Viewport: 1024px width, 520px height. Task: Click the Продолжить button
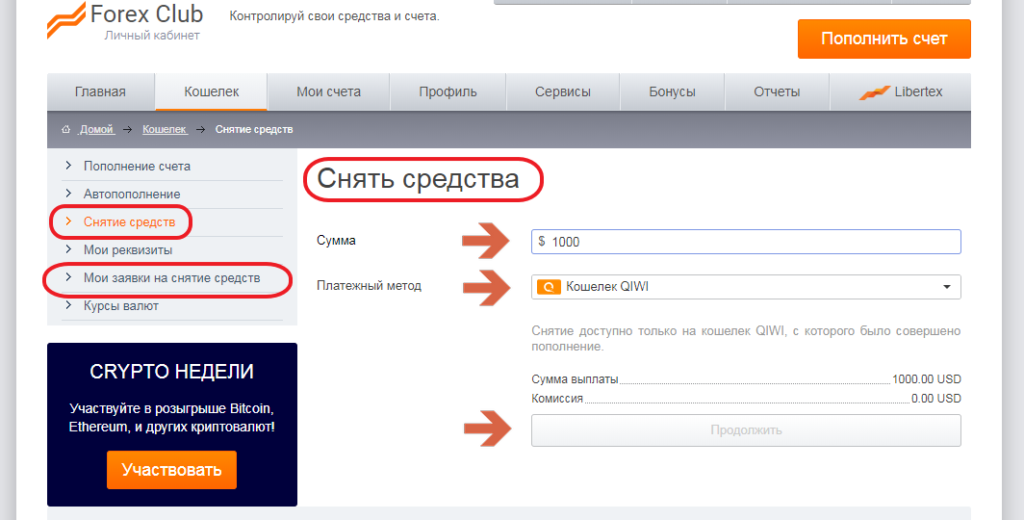click(x=746, y=431)
